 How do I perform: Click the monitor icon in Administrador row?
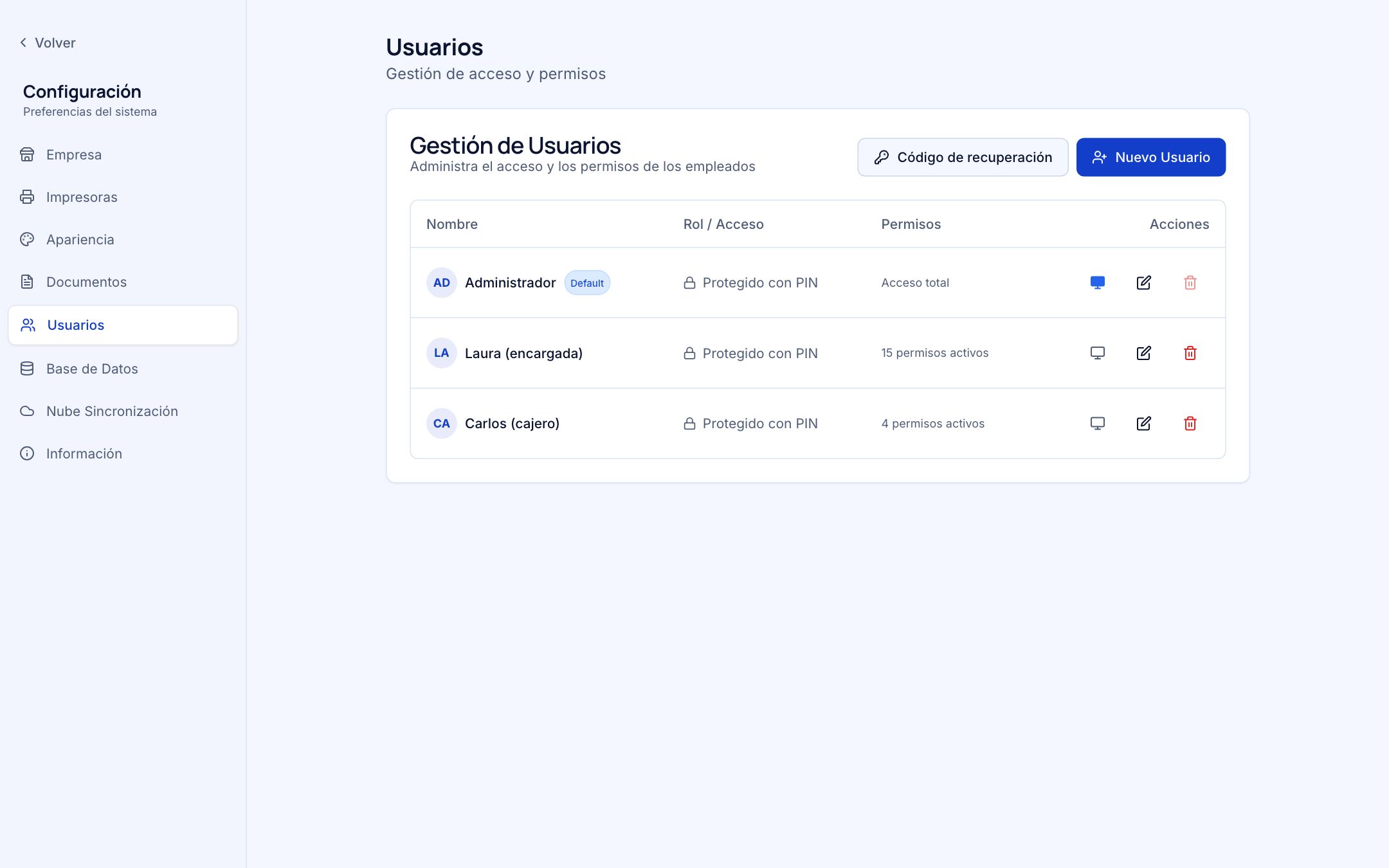click(1098, 283)
